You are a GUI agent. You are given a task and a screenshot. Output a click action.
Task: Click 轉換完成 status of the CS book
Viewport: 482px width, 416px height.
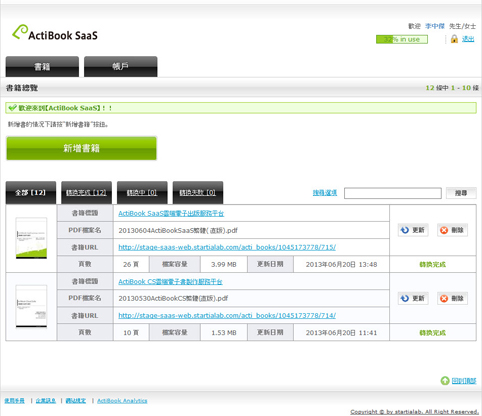click(x=432, y=333)
